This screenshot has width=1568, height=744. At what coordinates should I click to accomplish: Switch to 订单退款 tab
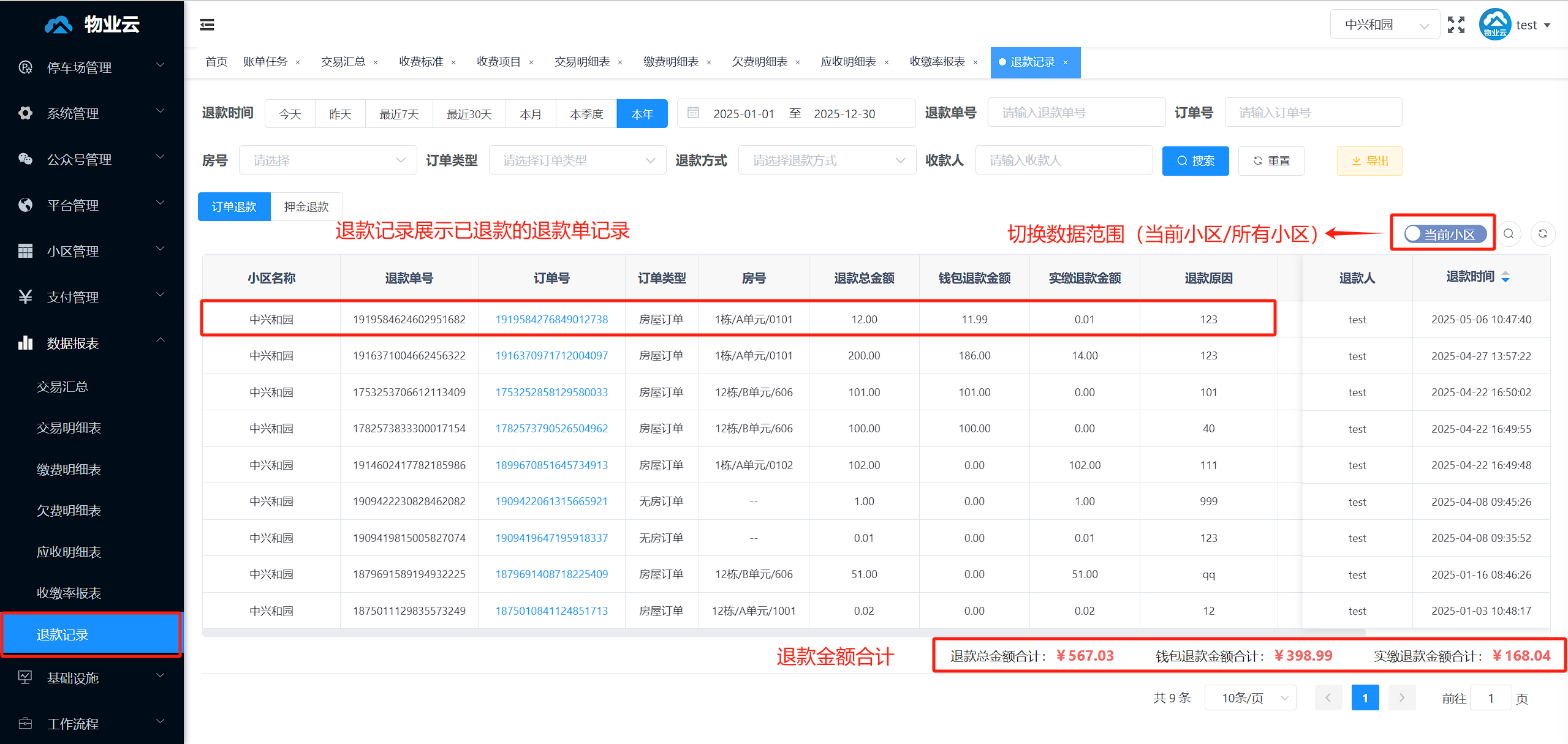(x=234, y=207)
